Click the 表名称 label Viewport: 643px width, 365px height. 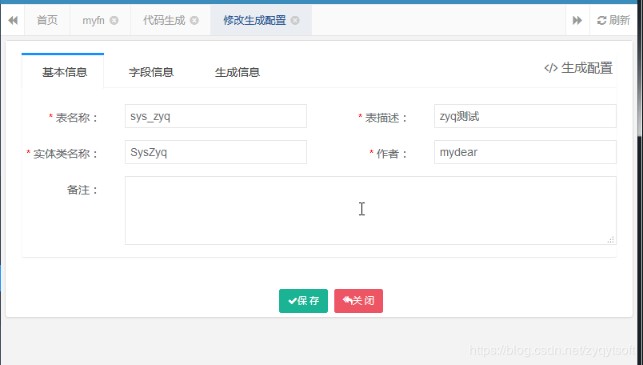coord(73,118)
